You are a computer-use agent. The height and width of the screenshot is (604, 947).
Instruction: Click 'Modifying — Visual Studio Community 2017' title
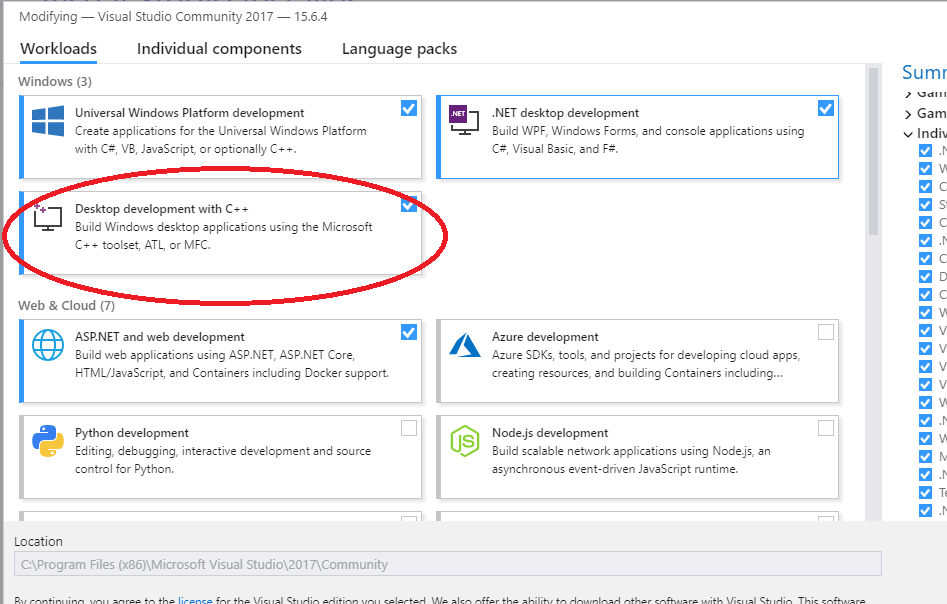tap(173, 17)
